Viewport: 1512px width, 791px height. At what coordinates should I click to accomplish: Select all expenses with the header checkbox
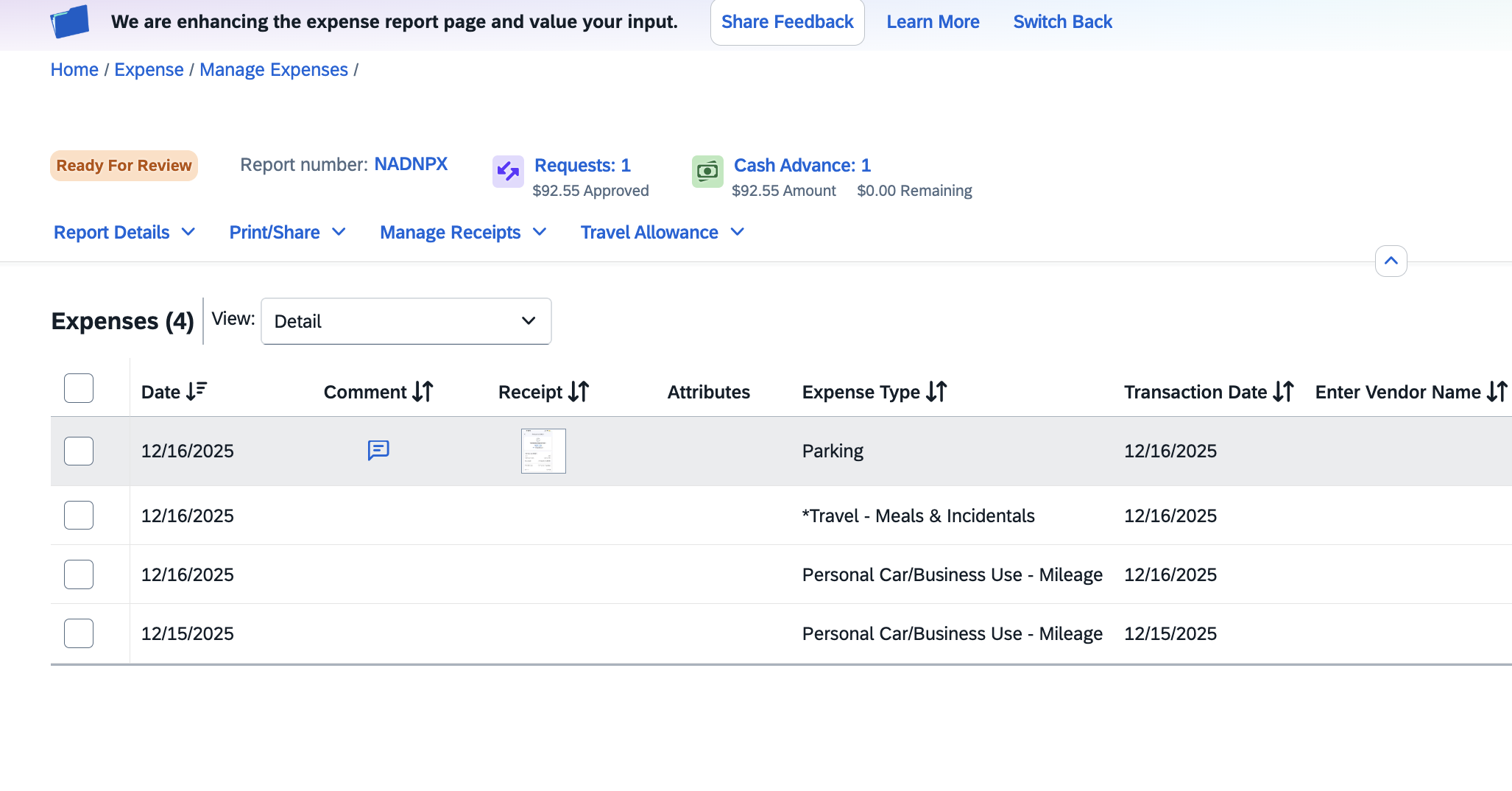tap(78, 388)
